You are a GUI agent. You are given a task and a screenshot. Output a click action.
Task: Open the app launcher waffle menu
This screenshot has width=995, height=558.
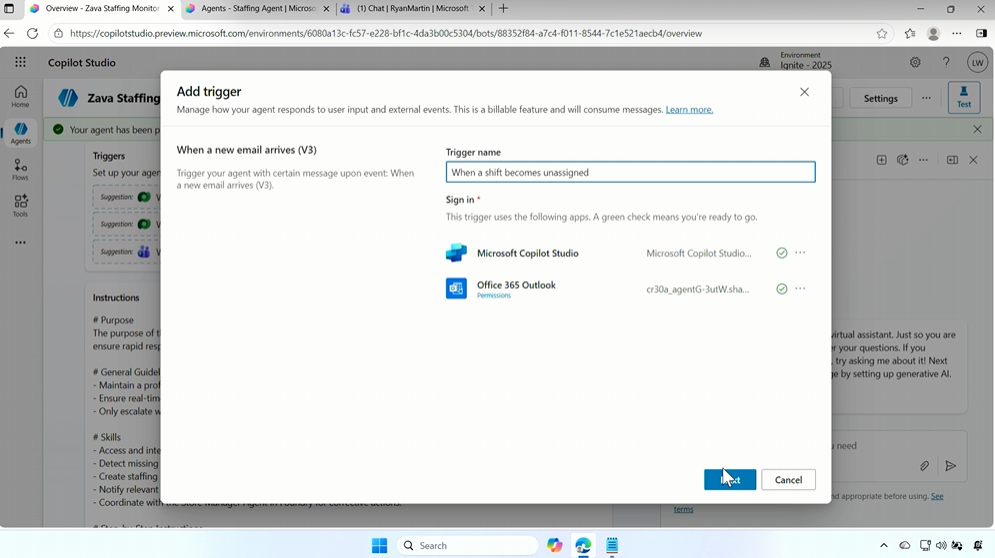tap(20, 62)
